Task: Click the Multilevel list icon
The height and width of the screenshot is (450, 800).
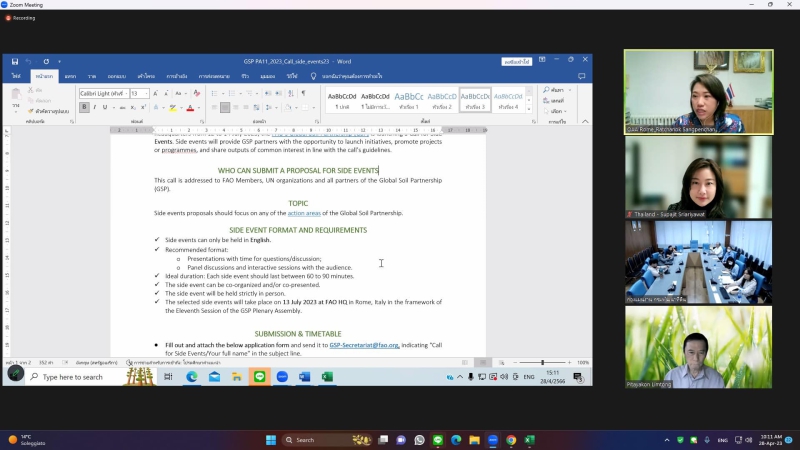Action: pyautogui.click(x=249, y=93)
